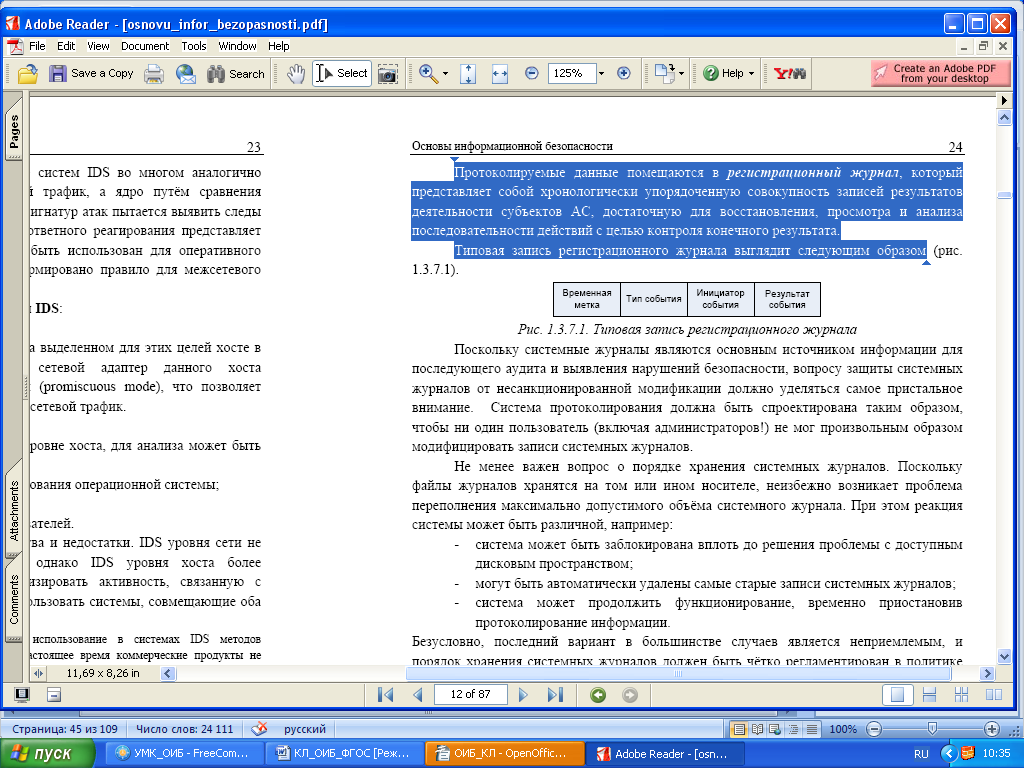Jump to the last page
1024x768 pixels.
coord(555,694)
